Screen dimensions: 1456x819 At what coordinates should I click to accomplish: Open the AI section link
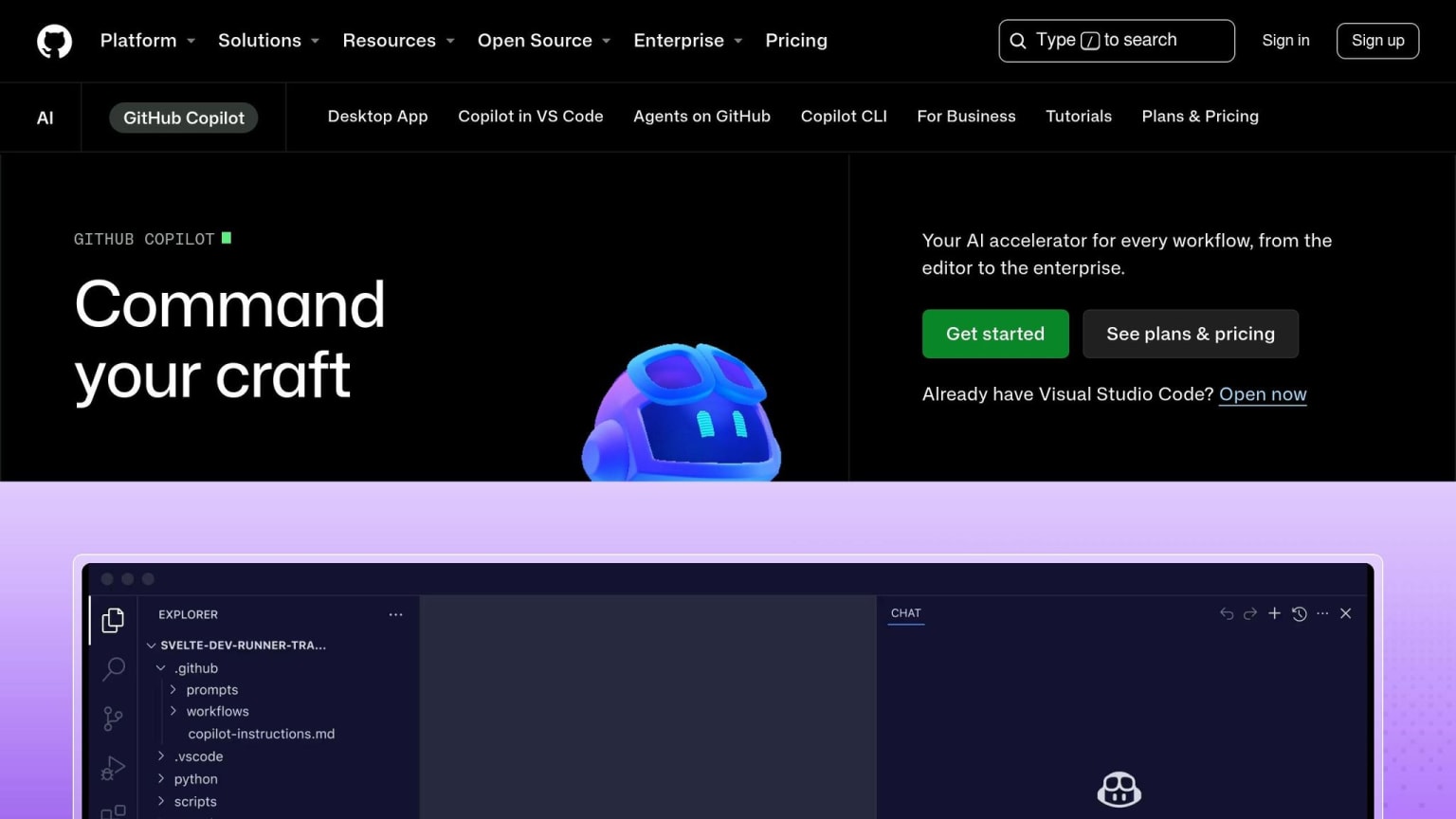click(x=45, y=118)
